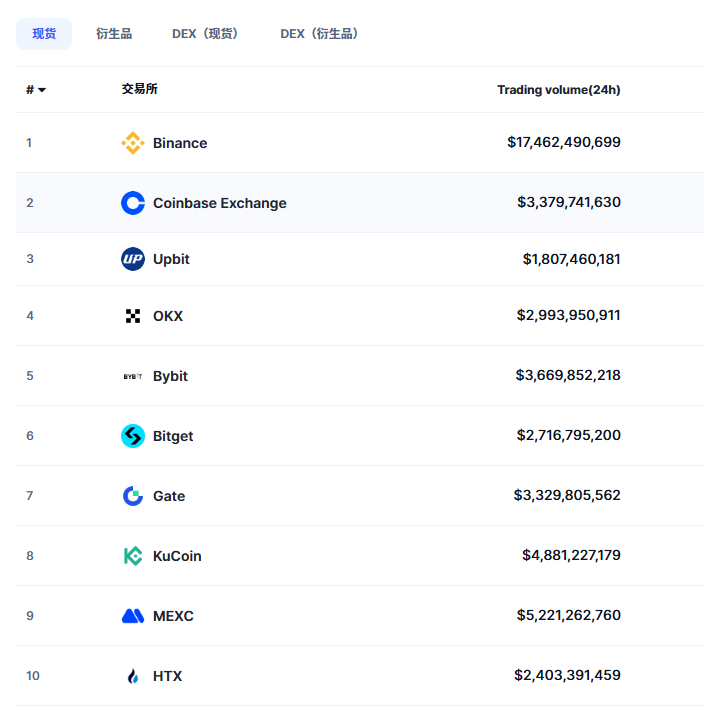The width and height of the screenshot is (704, 708).
Task: Click the value $3,329,805,562
Action: pos(567,495)
